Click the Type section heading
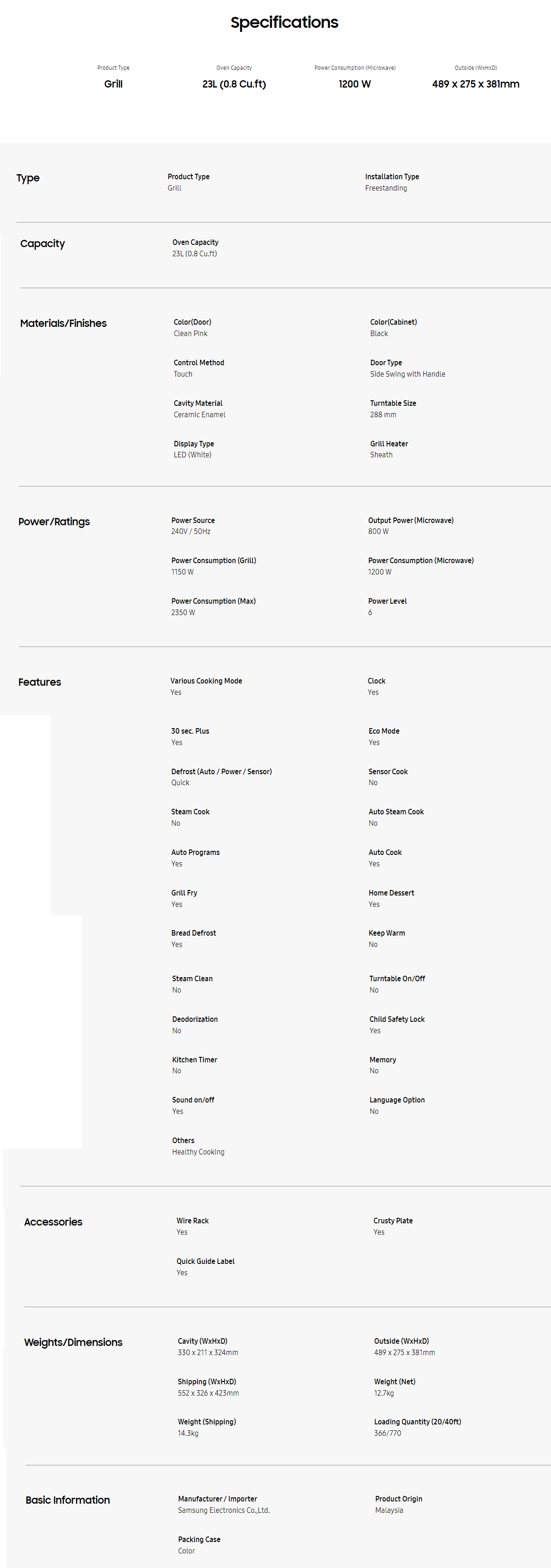 pos(28,178)
